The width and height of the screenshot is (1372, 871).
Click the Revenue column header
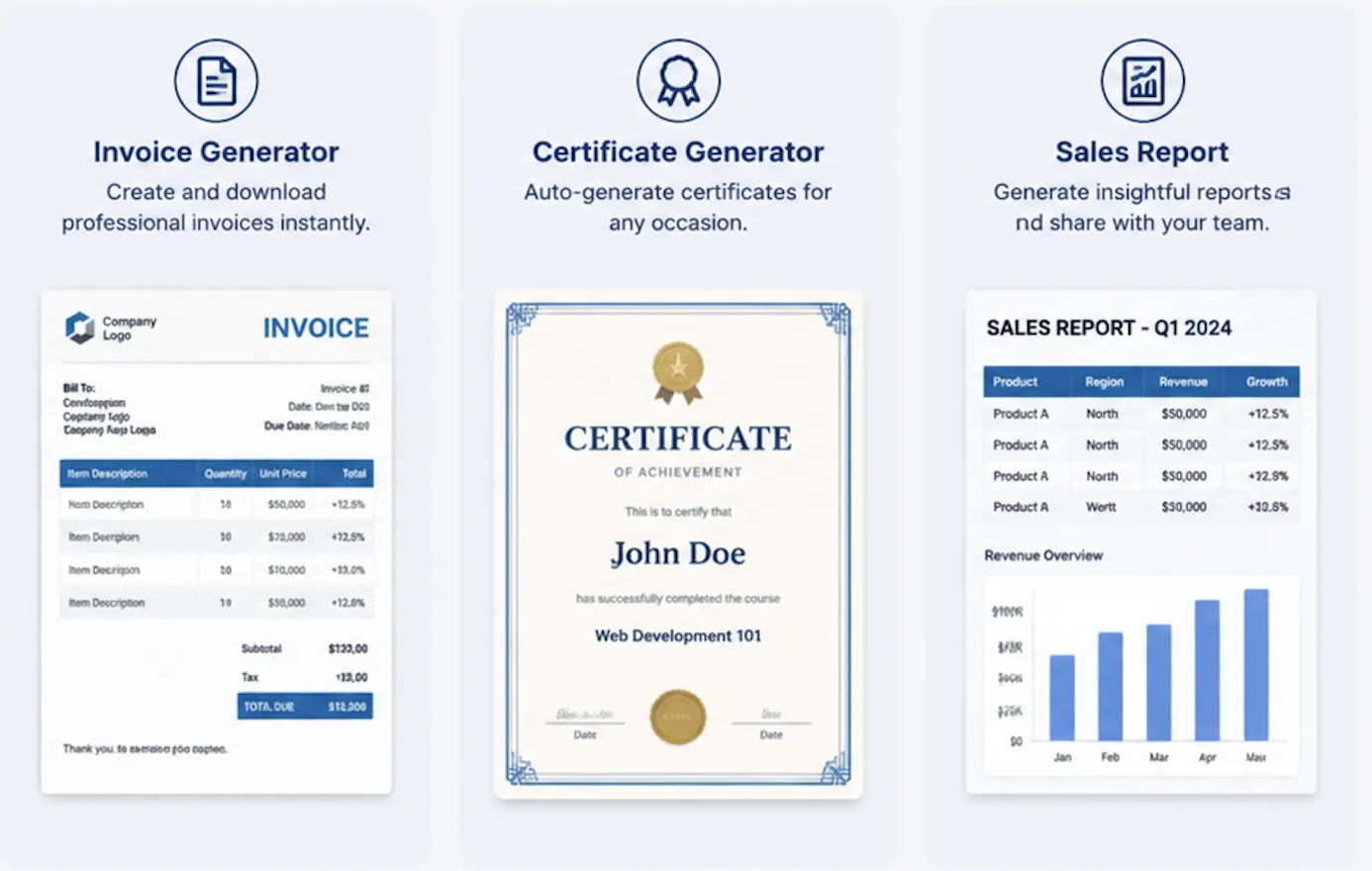point(1184,381)
